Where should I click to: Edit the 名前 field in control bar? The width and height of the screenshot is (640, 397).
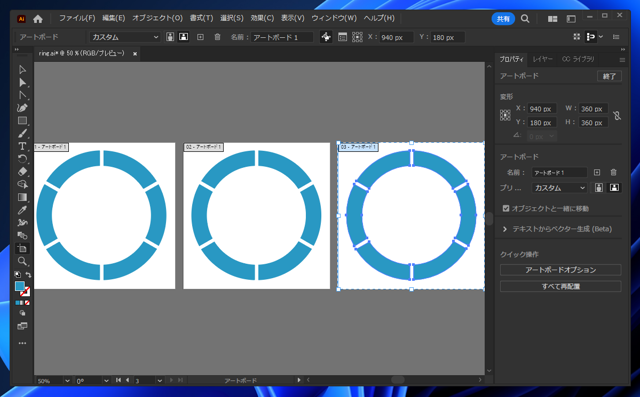282,37
